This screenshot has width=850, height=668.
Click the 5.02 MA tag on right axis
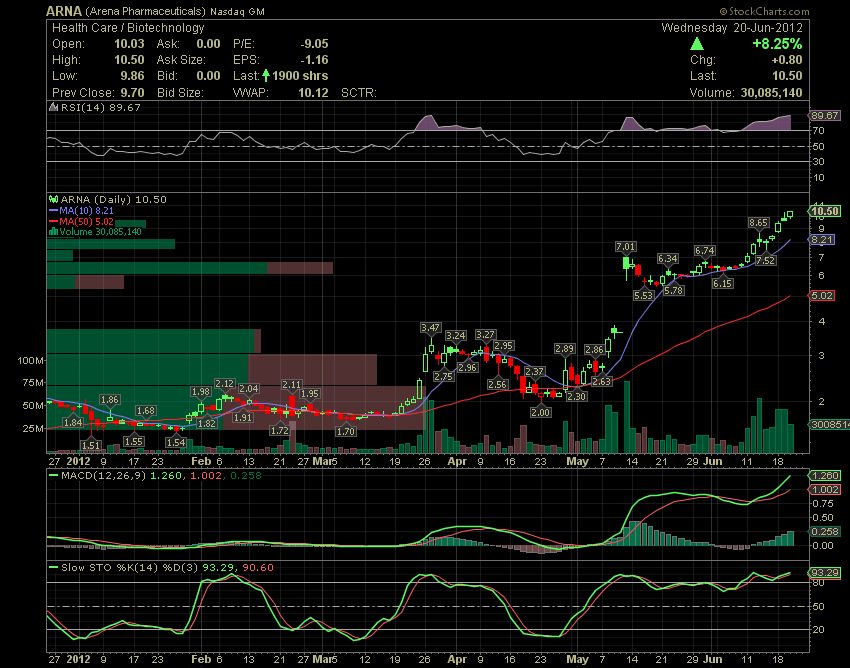[822, 296]
